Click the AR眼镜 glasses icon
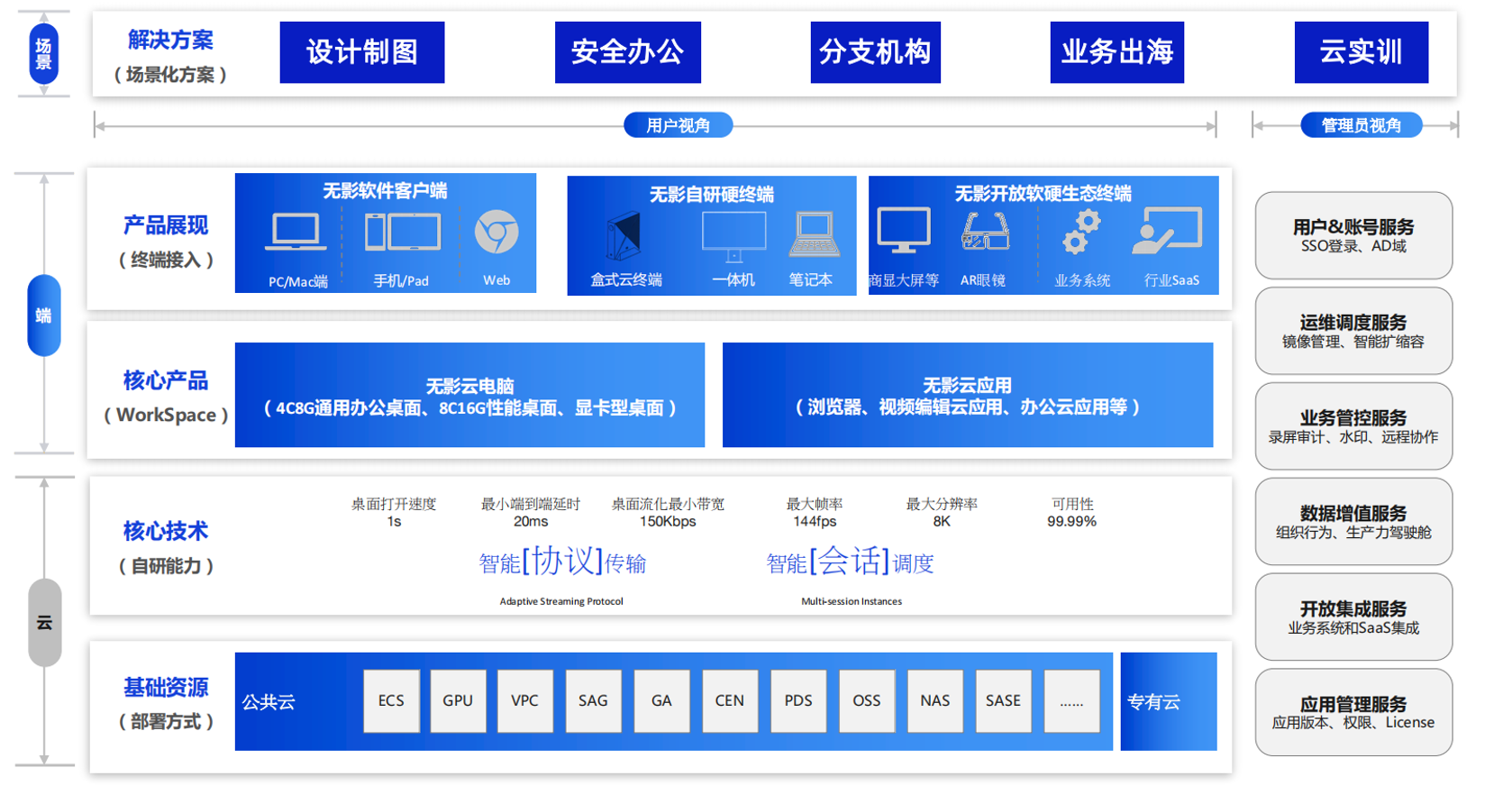This screenshot has width=1512, height=804. click(985, 232)
